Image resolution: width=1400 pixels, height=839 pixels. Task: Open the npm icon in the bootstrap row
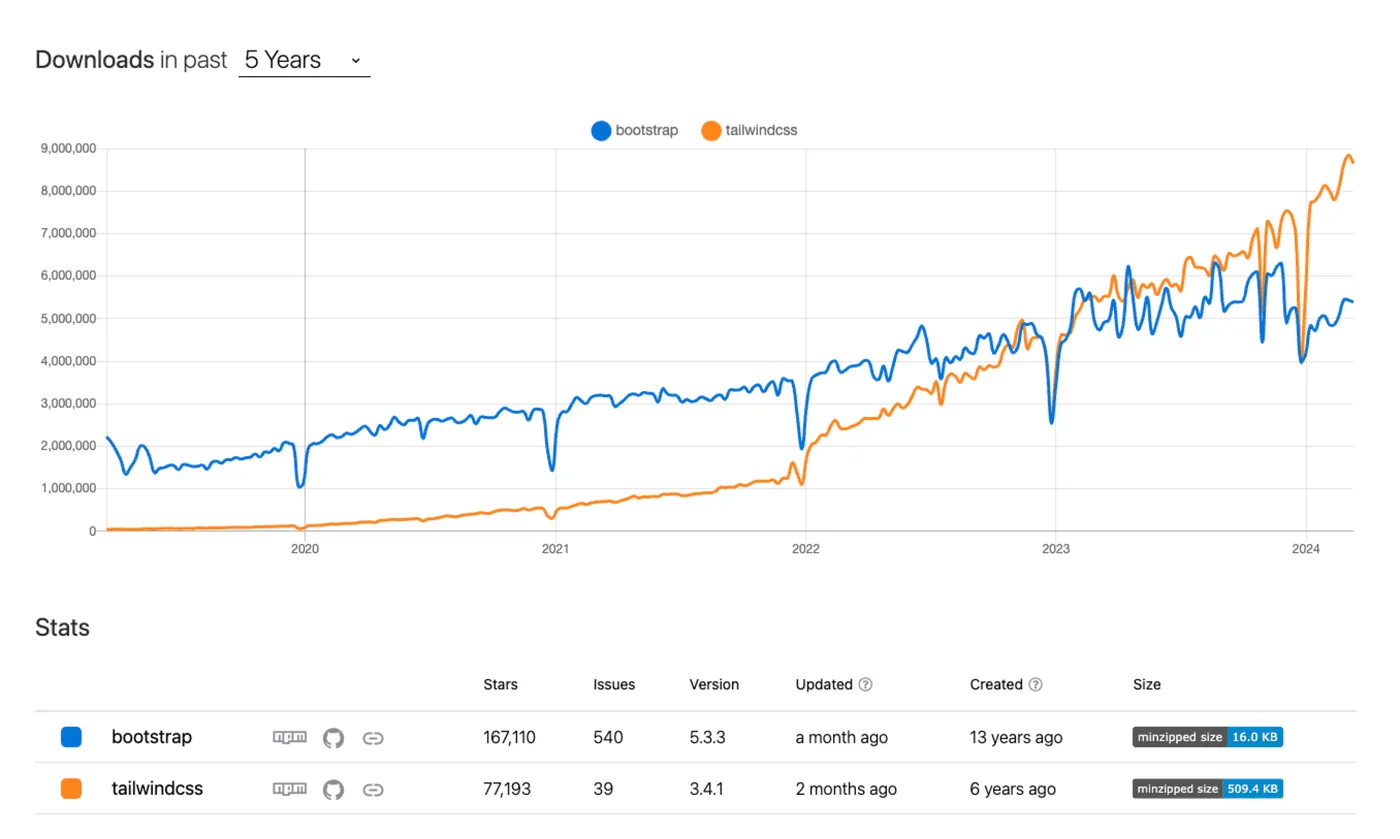(289, 738)
